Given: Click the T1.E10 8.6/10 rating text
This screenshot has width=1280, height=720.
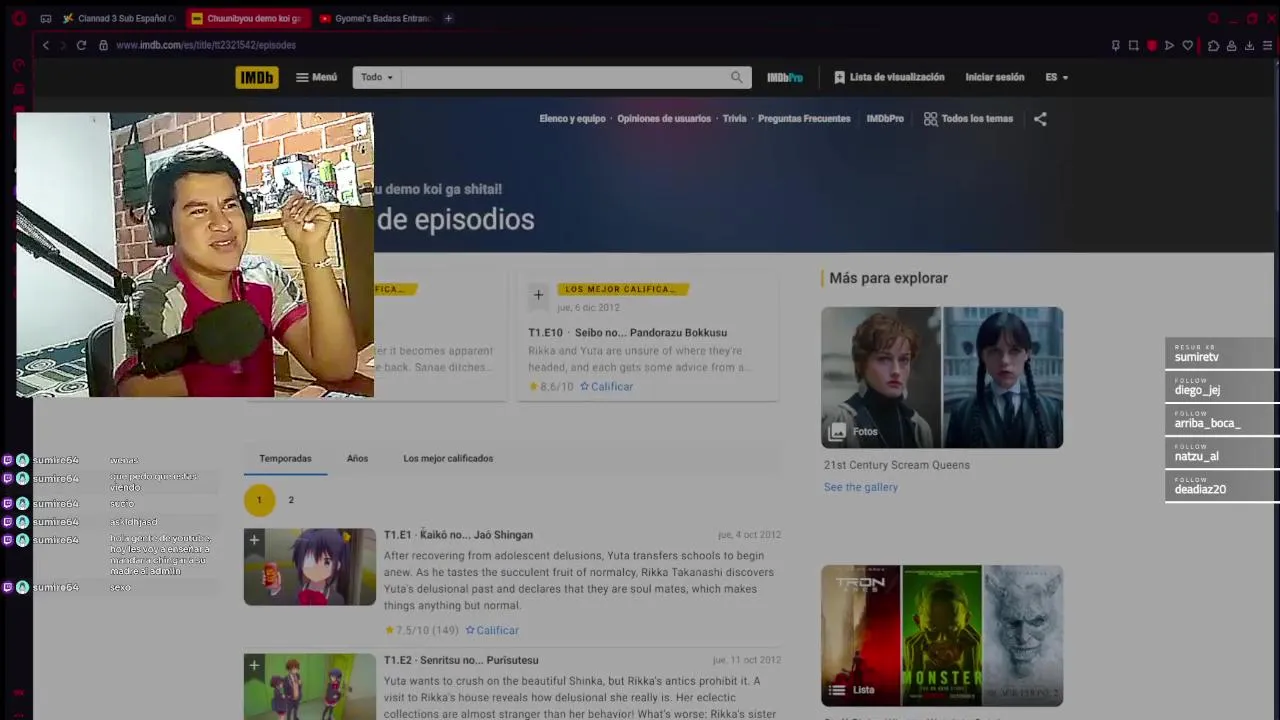Looking at the screenshot, I should coord(551,386).
